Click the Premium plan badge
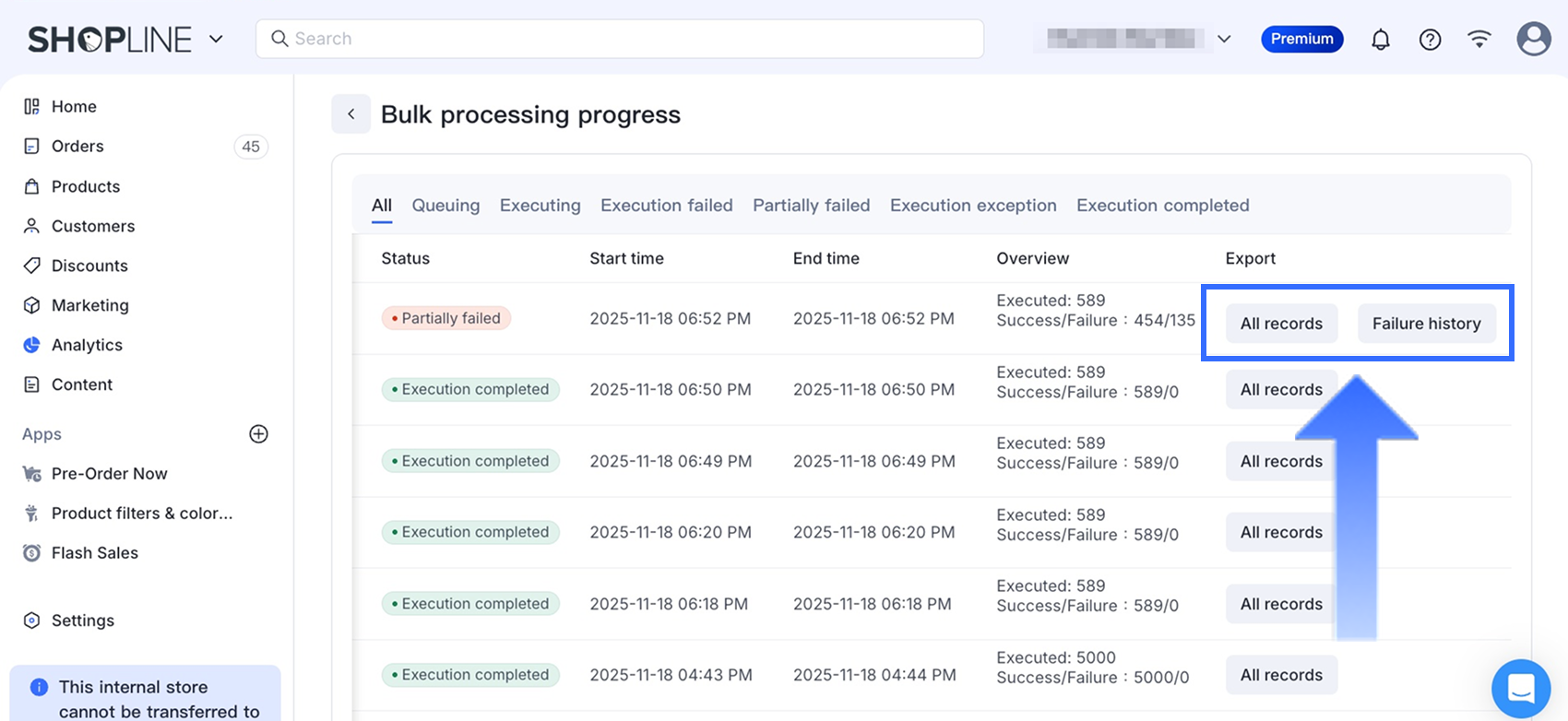This screenshot has width=1568, height=721. click(x=1301, y=39)
